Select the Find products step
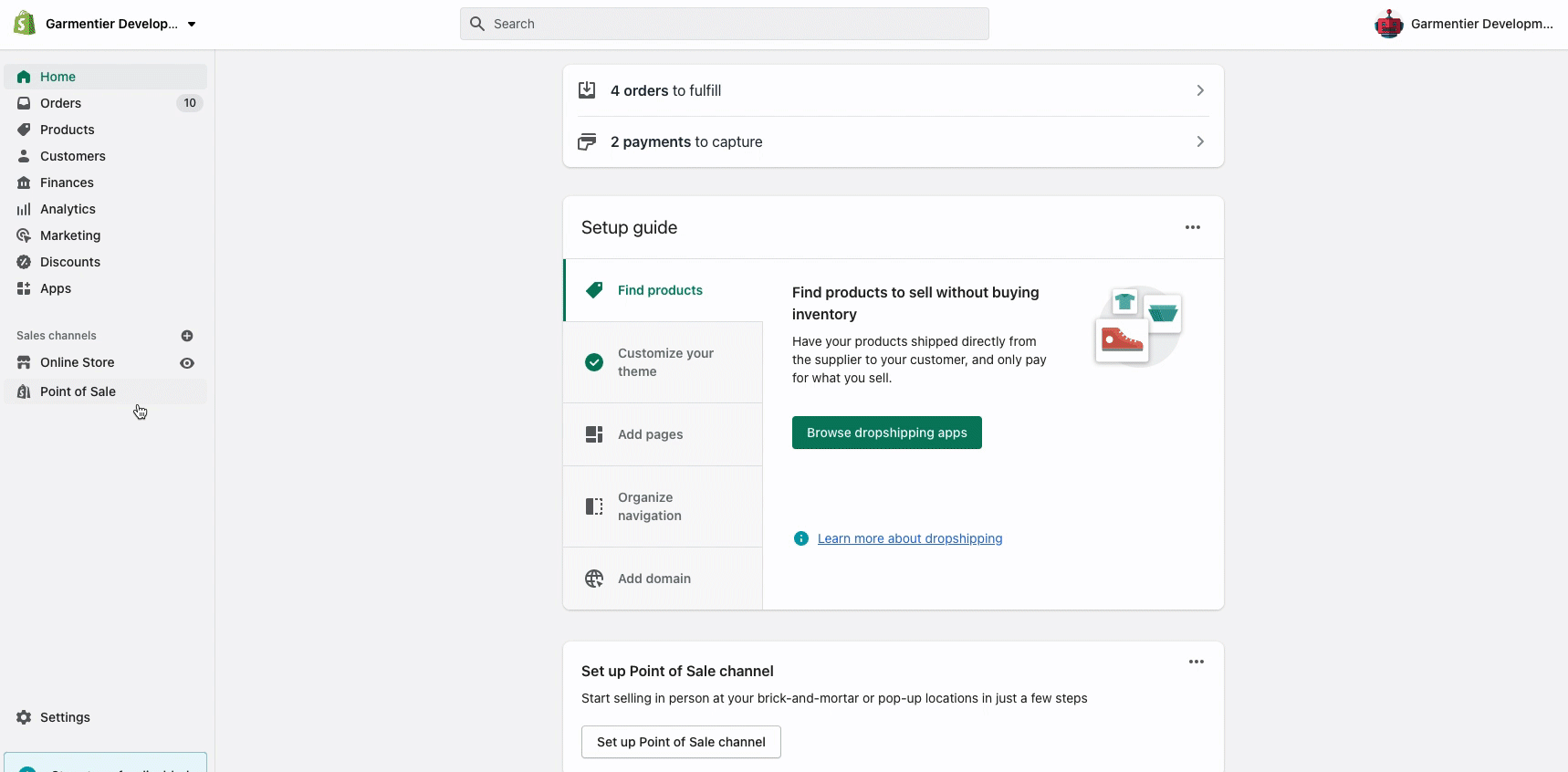 [664, 290]
